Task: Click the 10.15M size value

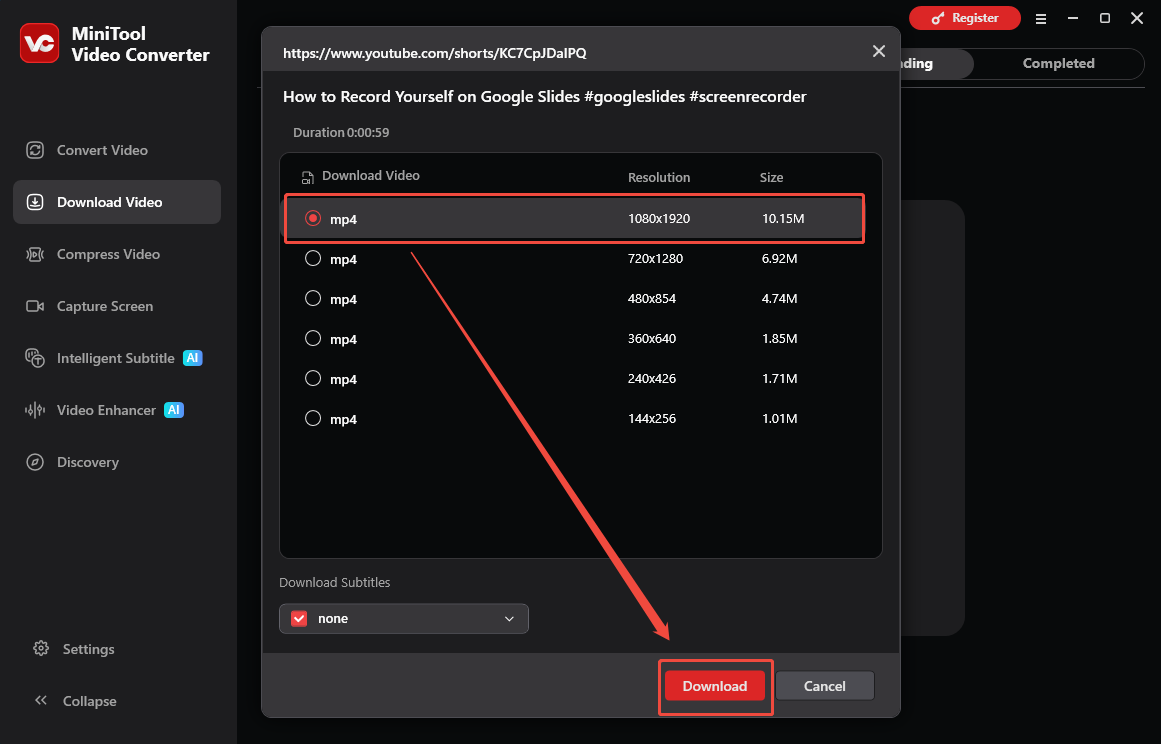Action: [783, 218]
